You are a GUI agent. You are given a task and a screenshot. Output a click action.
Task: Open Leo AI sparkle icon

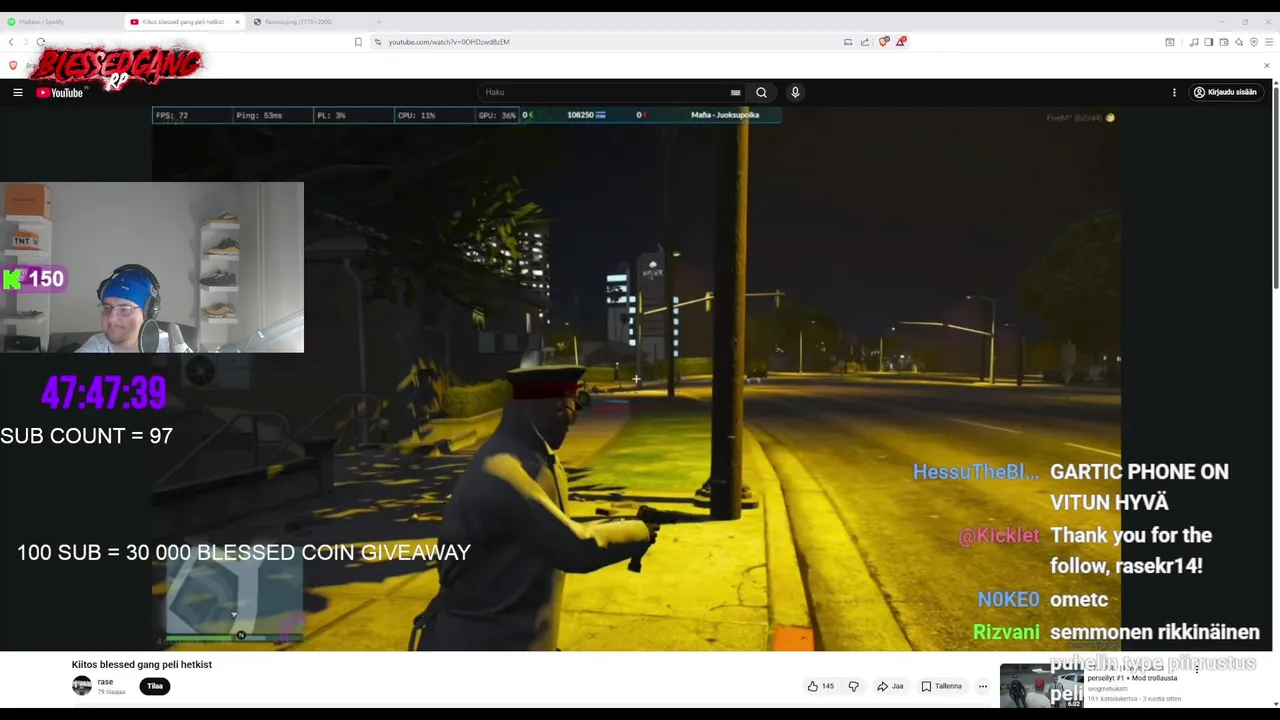tap(1239, 42)
